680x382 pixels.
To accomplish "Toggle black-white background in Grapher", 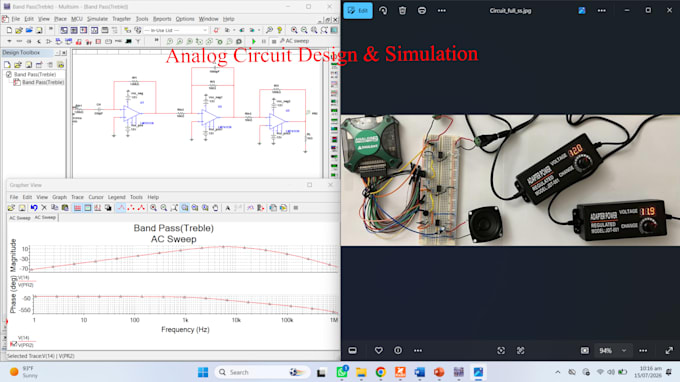I will [x=108, y=208].
